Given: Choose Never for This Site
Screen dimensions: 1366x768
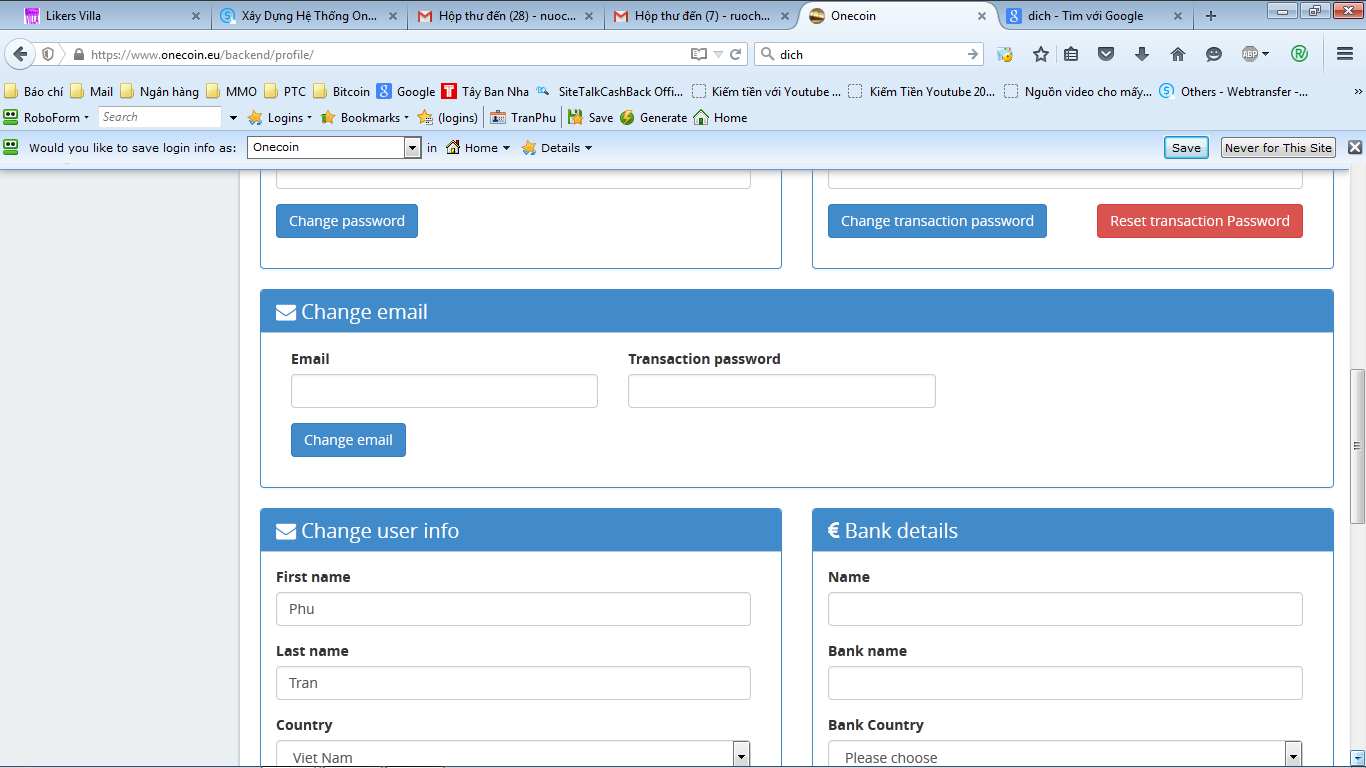Looking at the screenshot, I should 1278,148.
